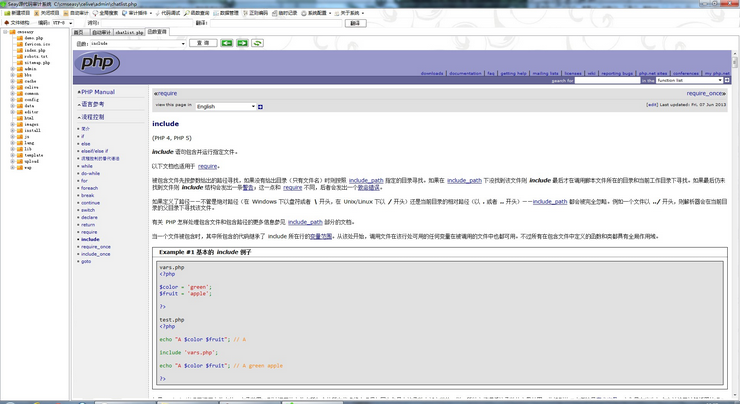Viewport: 740px width, 404px height.
Task: Click the 代码调试 toolbar item
Action: click(168, 13)
